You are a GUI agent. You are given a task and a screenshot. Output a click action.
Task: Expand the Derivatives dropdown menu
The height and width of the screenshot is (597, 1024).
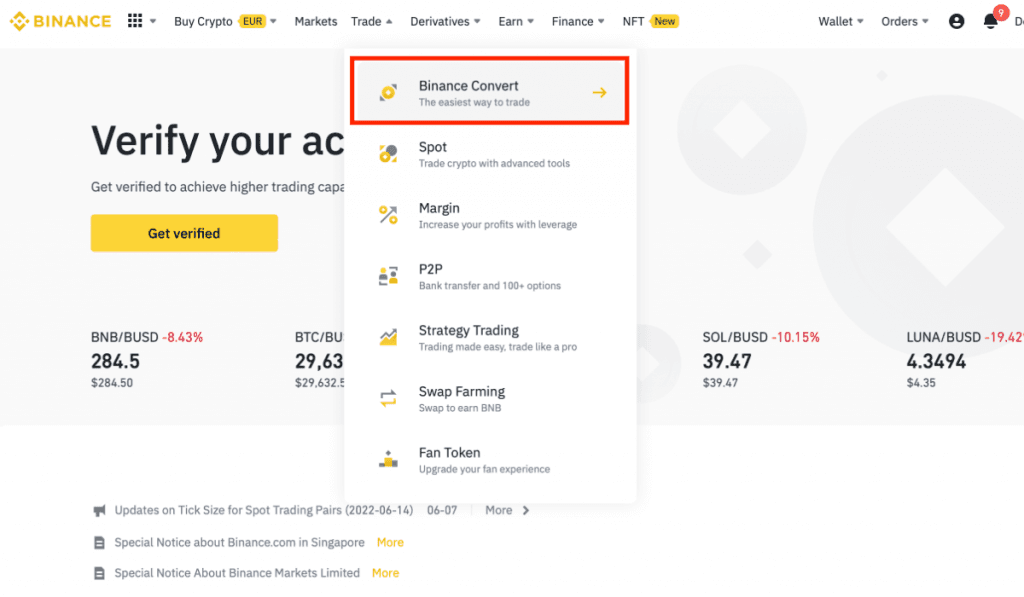[x=445, y=21]
